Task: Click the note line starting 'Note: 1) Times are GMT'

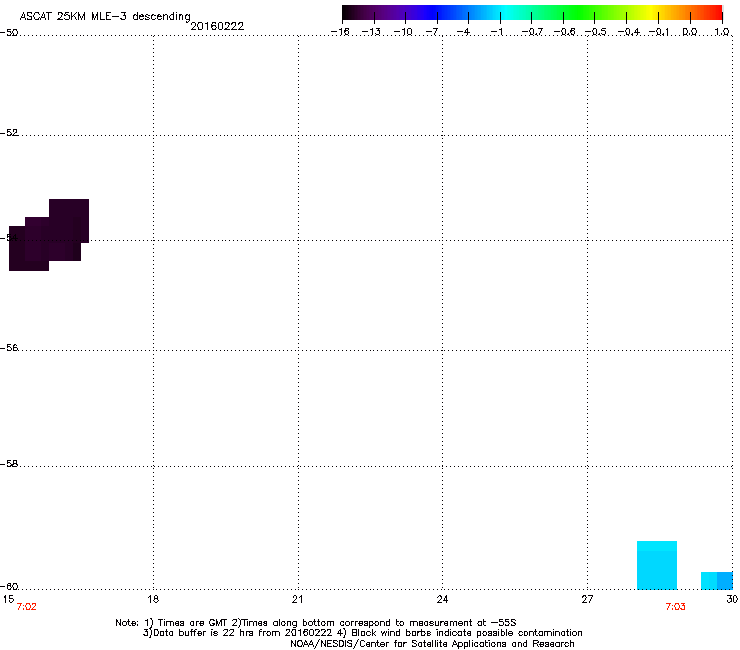Action: 316,623
